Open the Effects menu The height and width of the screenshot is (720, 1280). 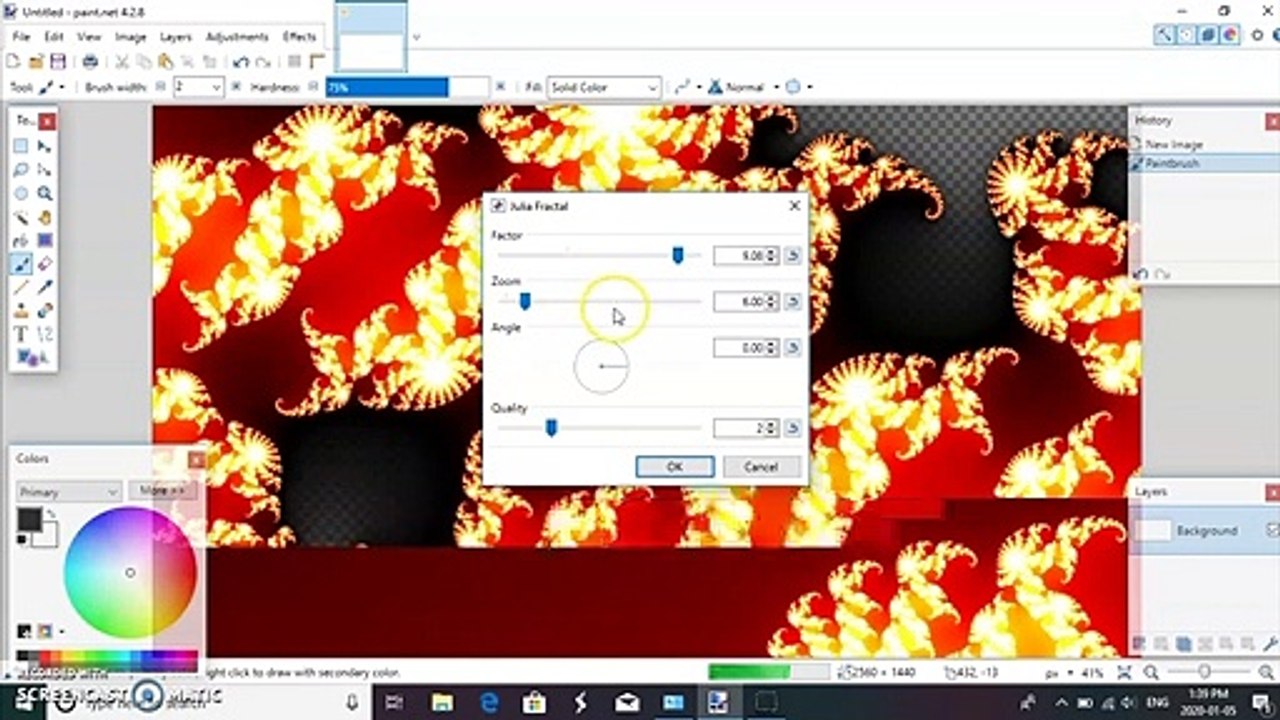tap(300, 36)
